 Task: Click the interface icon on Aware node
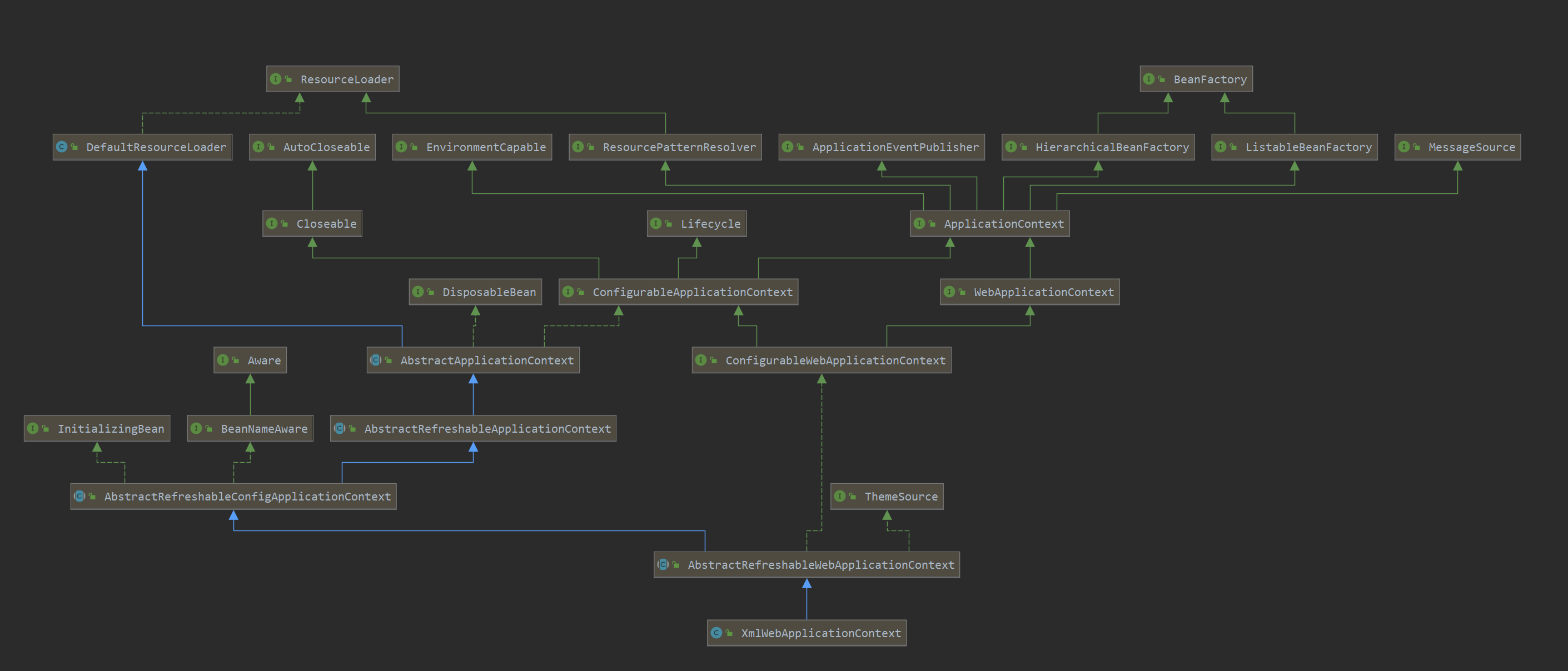tap(223, 360)
